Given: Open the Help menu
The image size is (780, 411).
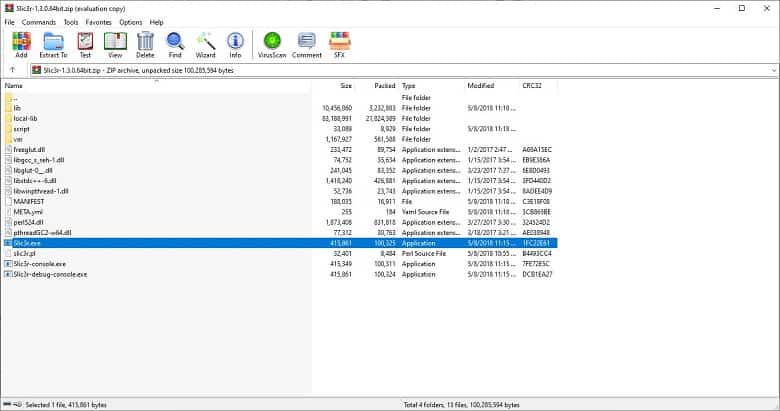Looking at the screenshot, I should 156,22.
